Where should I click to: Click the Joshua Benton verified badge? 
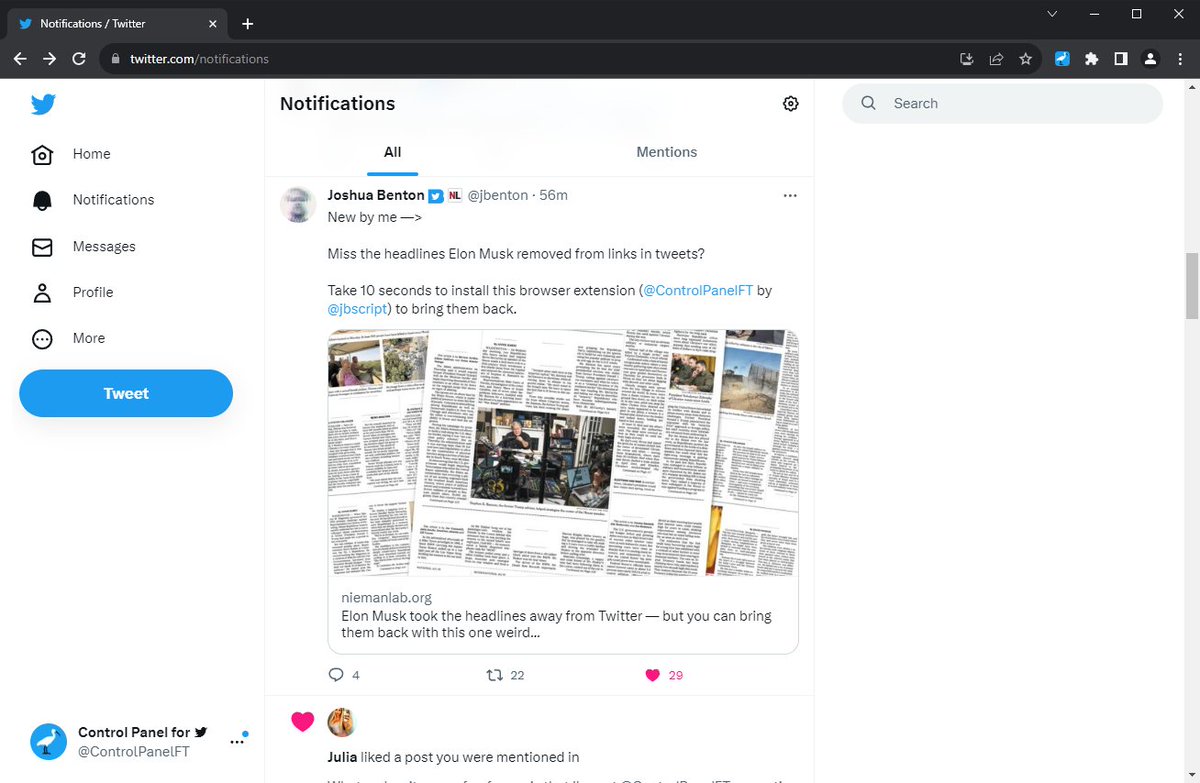(x=436, y=195)
